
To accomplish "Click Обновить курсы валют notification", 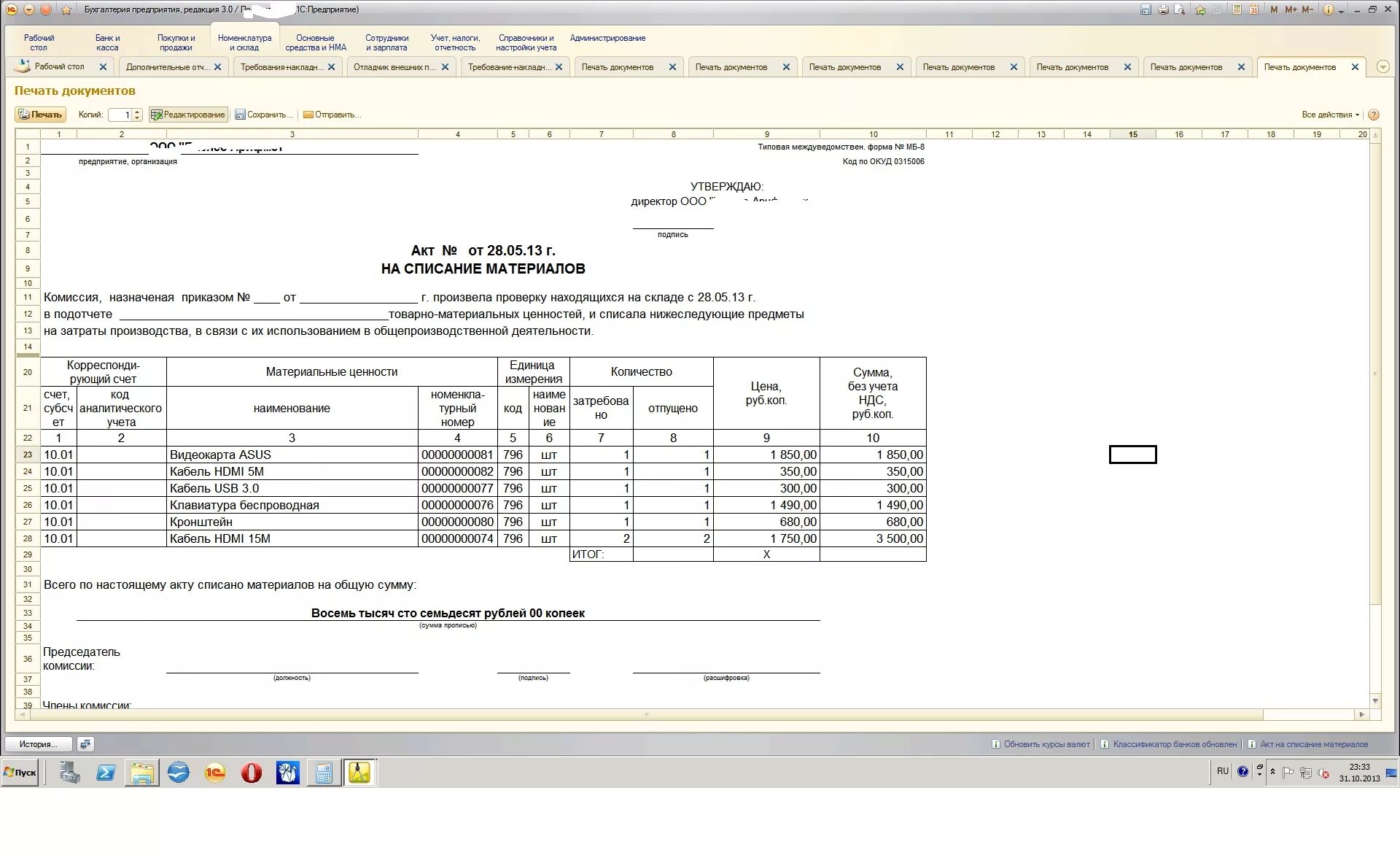I will click(1041, 744).
